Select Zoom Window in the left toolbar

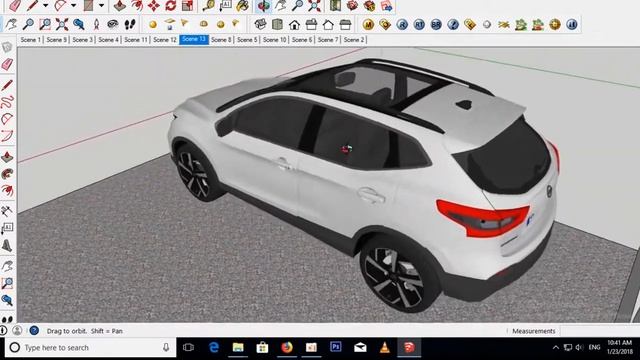[7, 283]
